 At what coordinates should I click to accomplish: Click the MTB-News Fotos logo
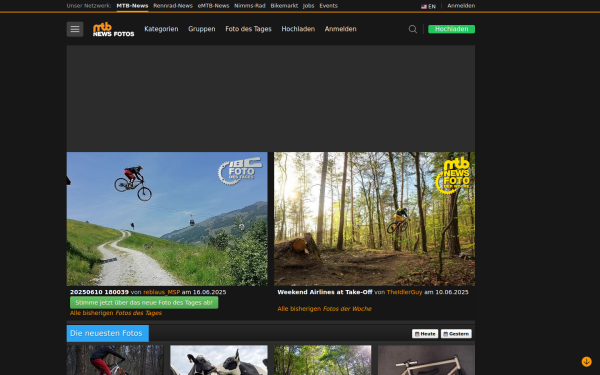pos(113,29)
